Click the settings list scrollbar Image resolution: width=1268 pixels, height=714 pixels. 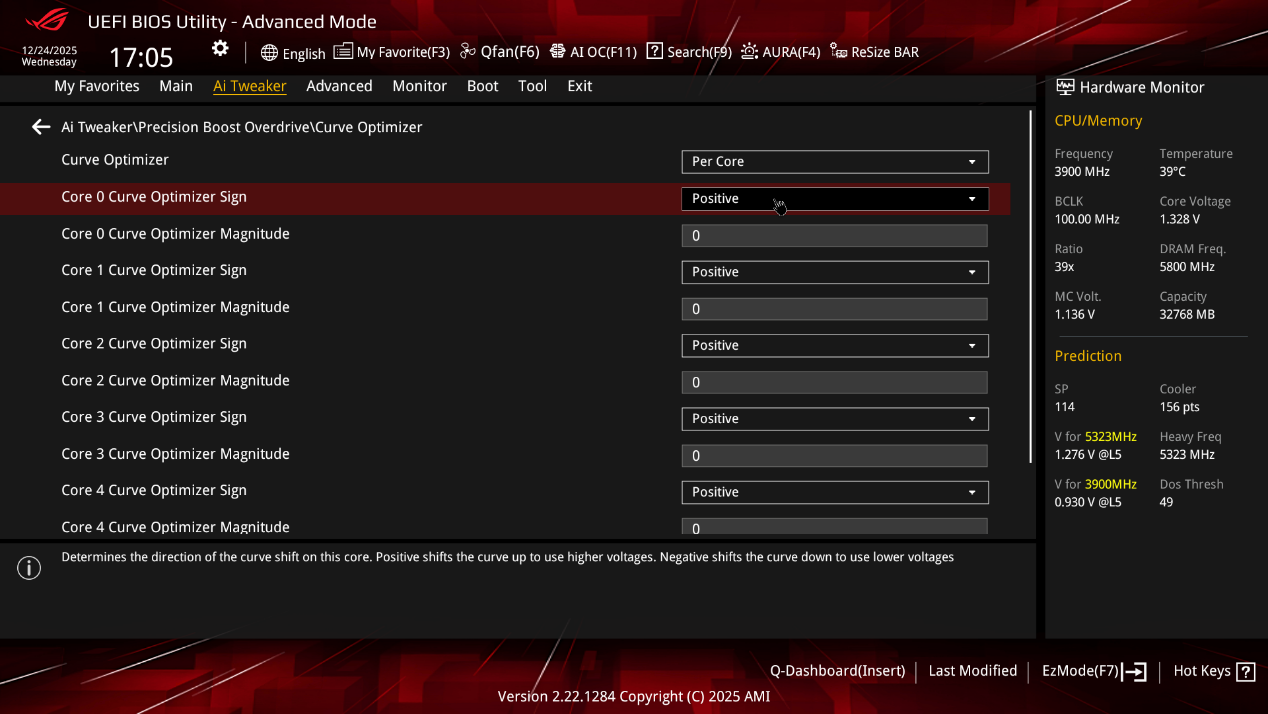pos(1030,287)
